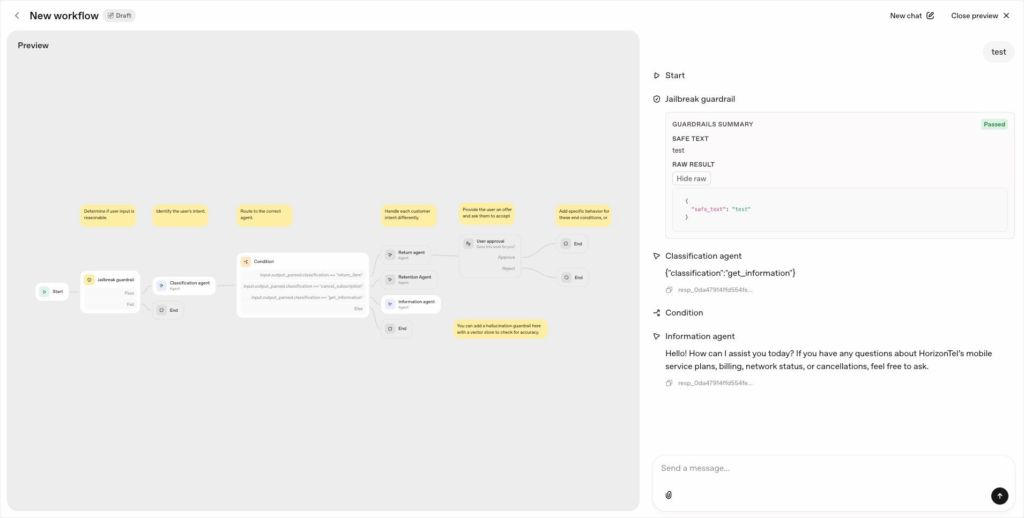
Task: Copy the Information agent response ID
Action: pos(670,383)
